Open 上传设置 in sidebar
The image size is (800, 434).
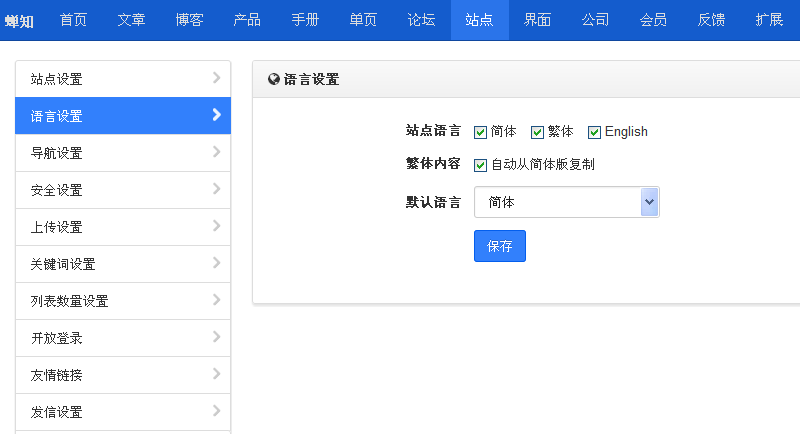(123, 227)
